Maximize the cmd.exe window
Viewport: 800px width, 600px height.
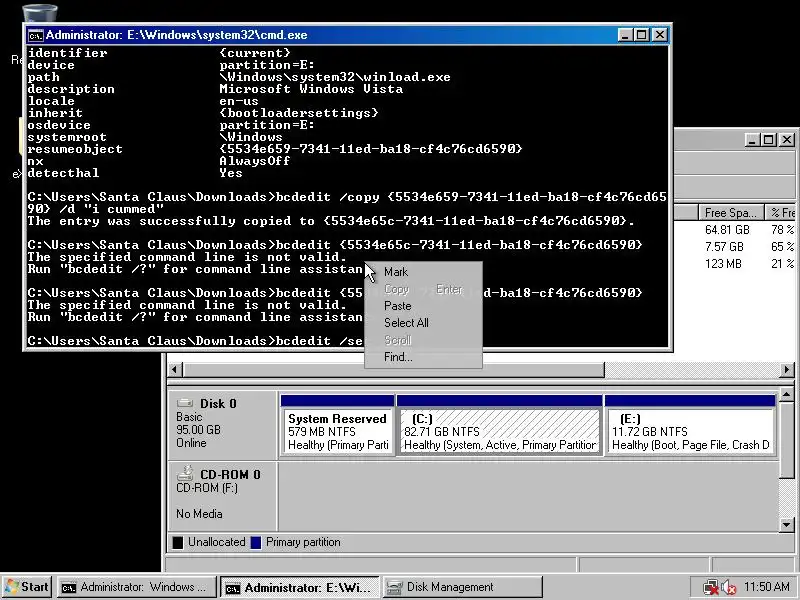pyautogui.click(x=641, y=35)
